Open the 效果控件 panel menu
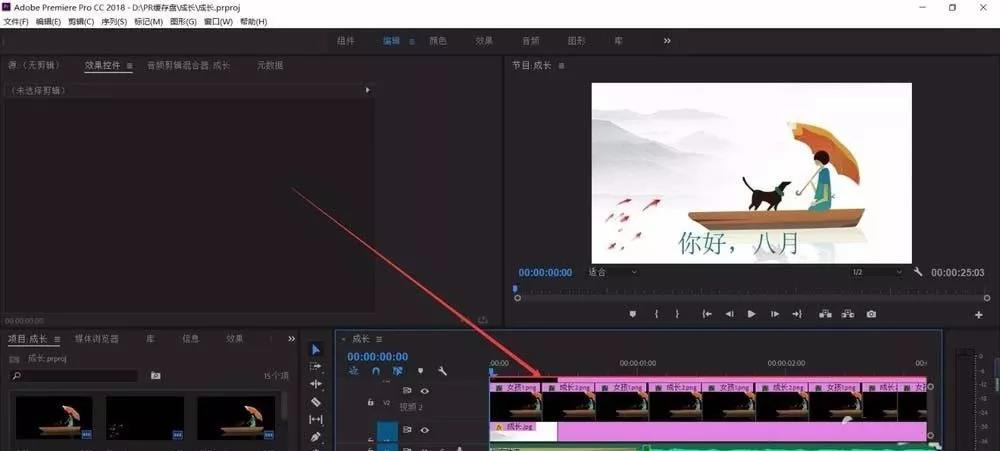1000x451 pixels. (129, 65)
